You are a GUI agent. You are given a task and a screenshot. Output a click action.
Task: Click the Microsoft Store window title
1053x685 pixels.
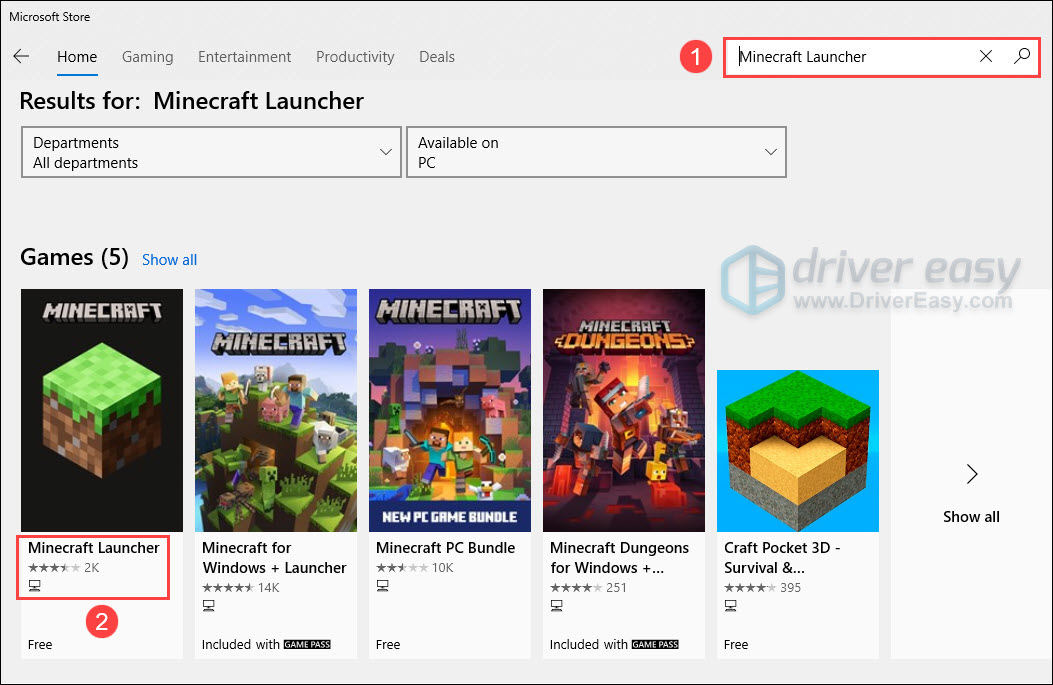point(50,17)
